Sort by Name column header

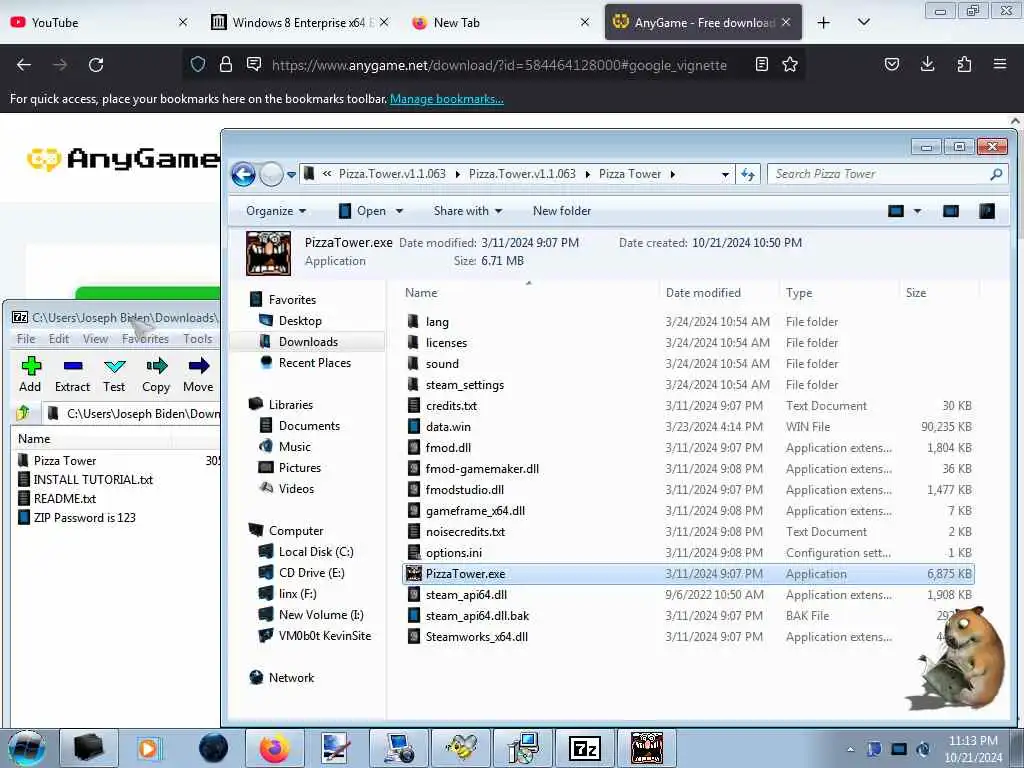pyautogui.click(x=529, y=293)
